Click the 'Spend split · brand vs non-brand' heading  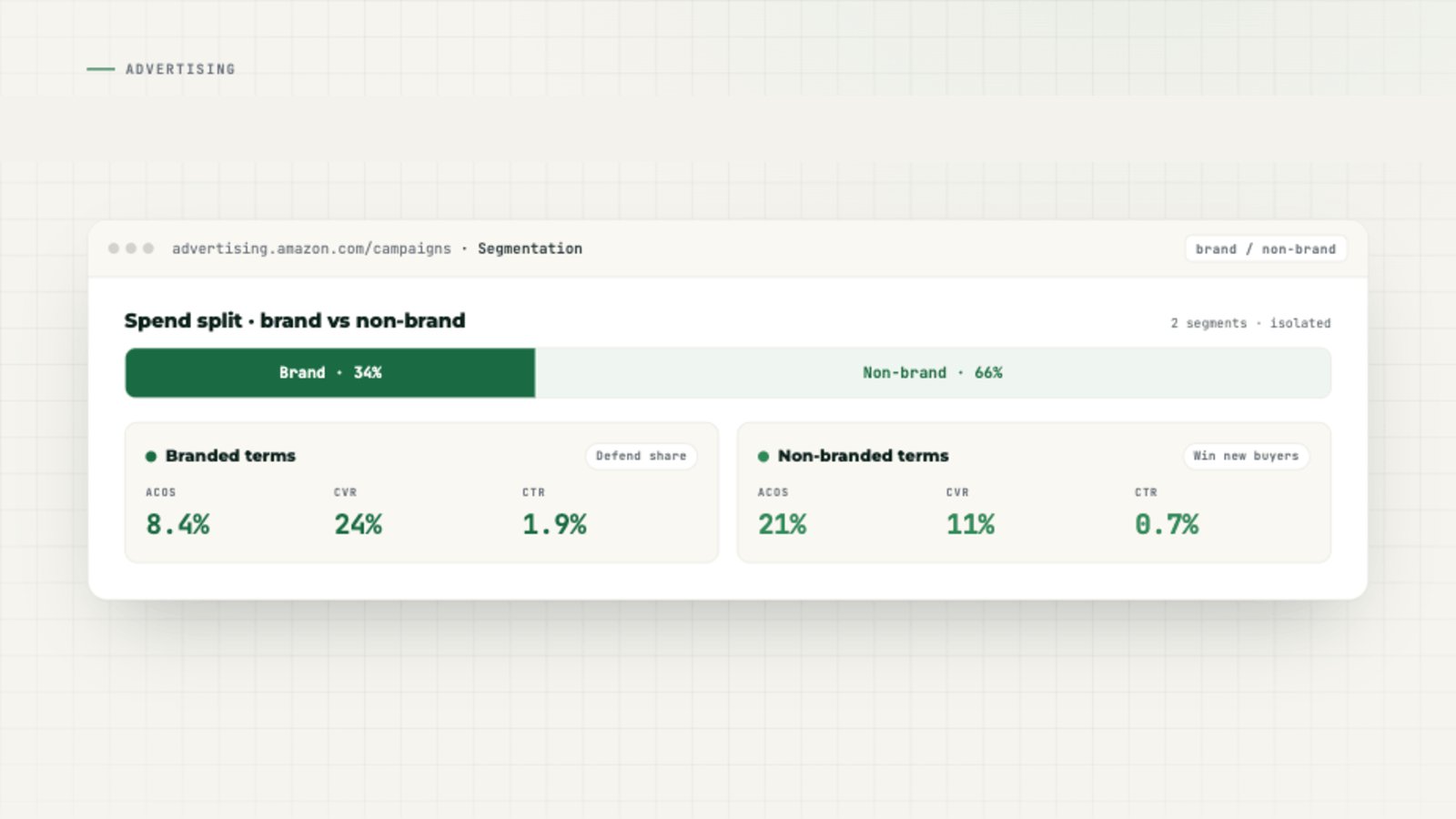(295, 320)
